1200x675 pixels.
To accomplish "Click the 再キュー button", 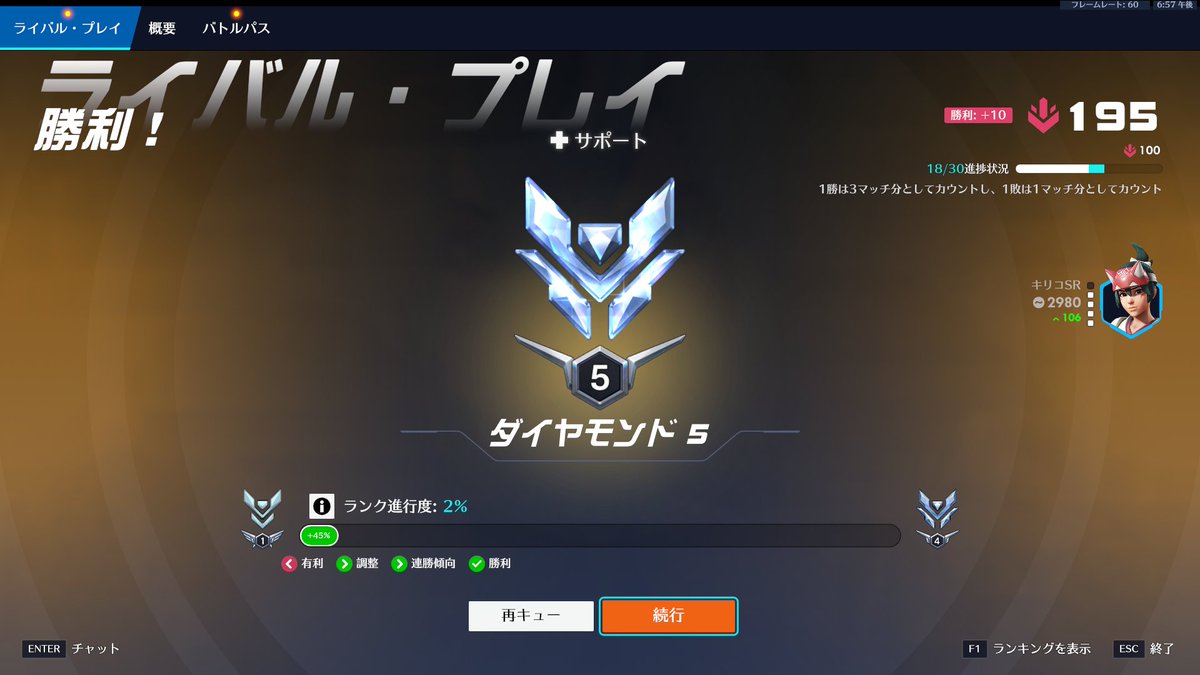I will point(531,616).
